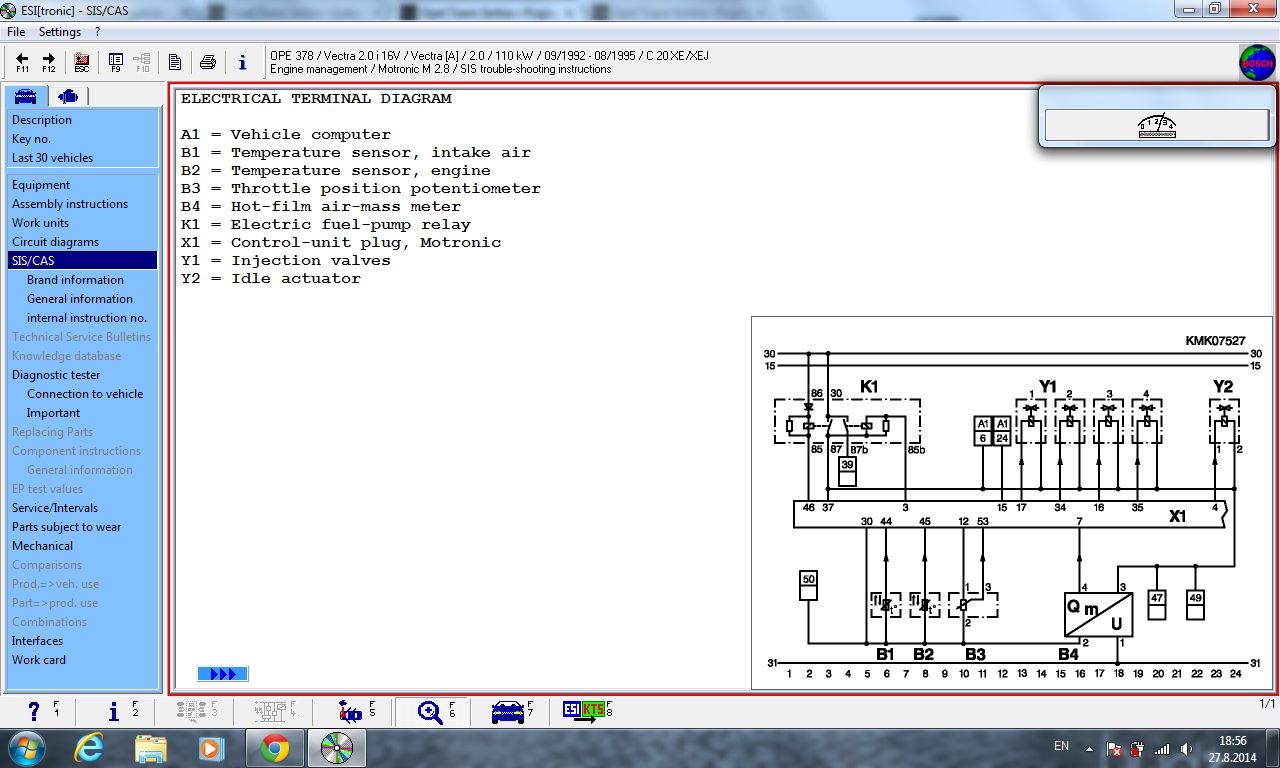Screen dimensions: 1280x768
Task: Go back with the F11 arrow
Action: tap(22, 62)
